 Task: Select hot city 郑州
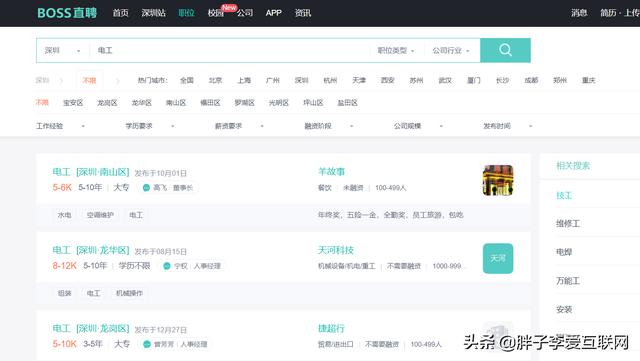[560, 80]
